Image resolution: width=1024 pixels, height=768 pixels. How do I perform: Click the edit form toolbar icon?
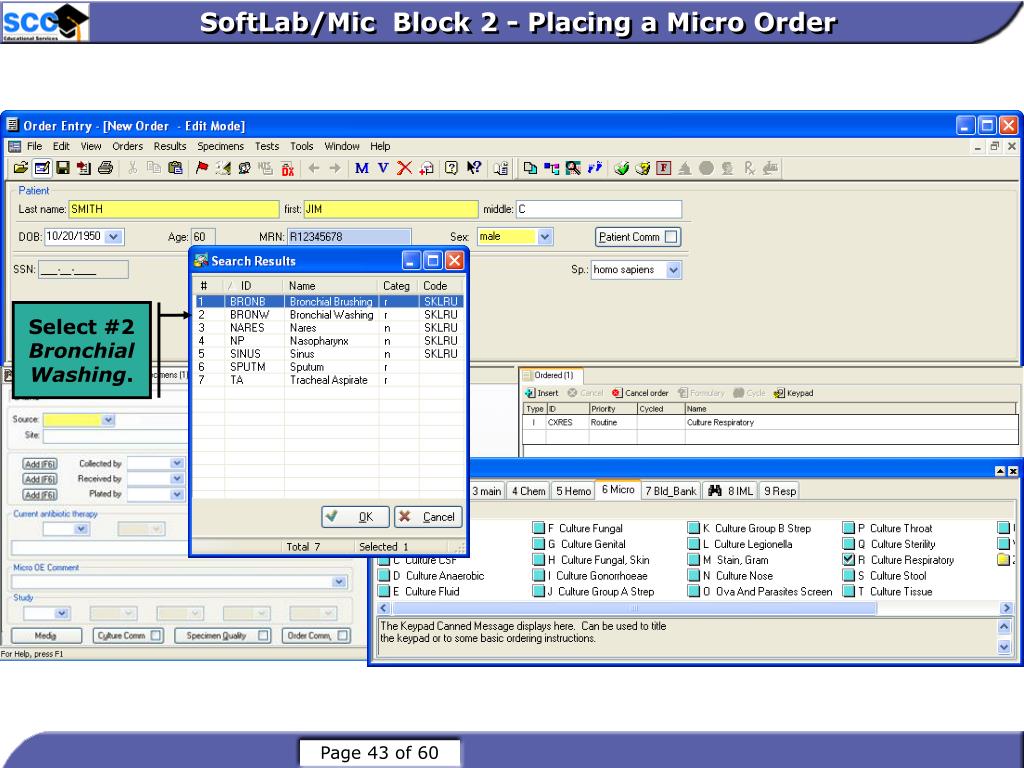pos(42,168)
